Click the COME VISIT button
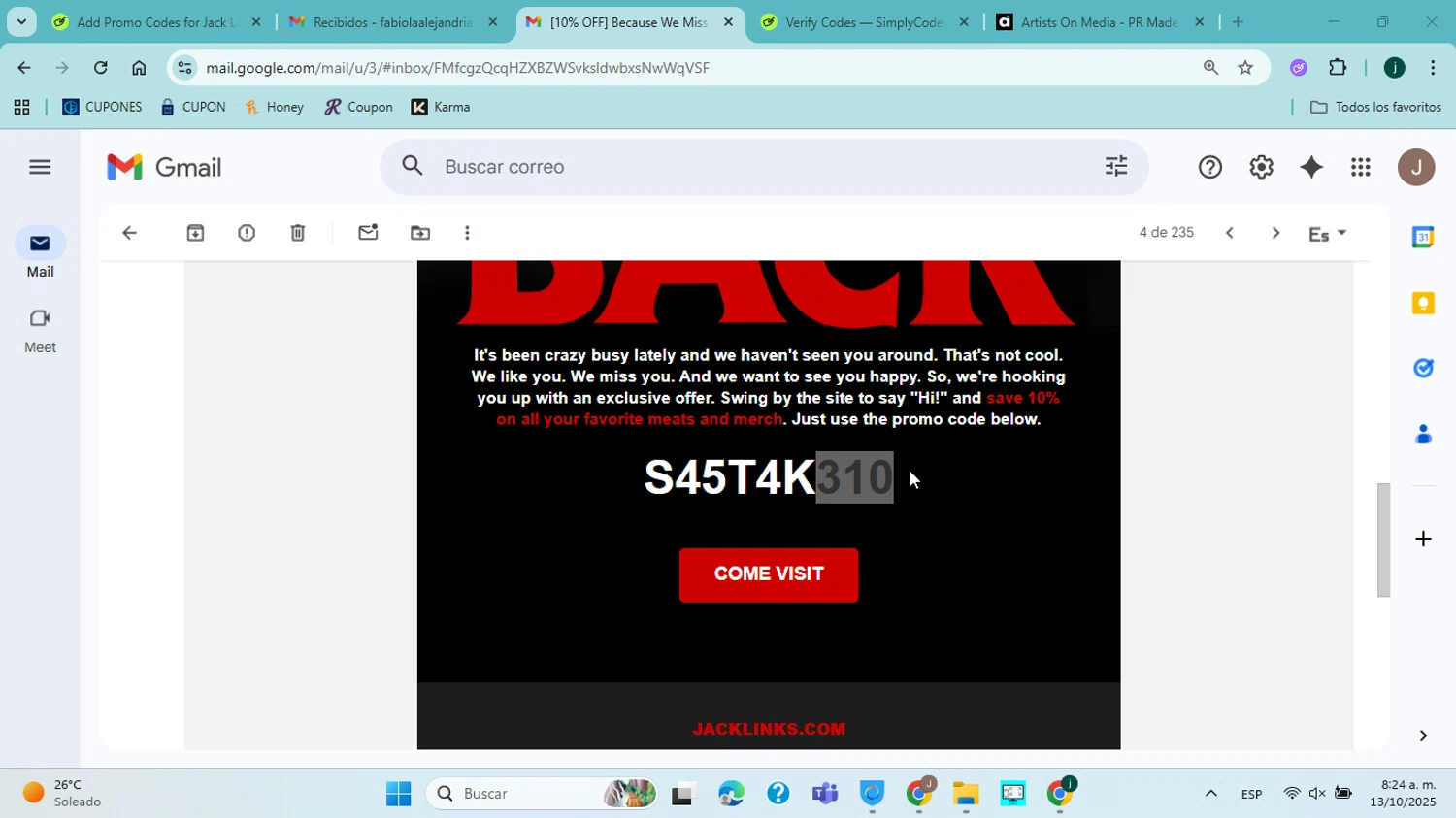Viewport: 1456px width, 818px height. (769, 574)
